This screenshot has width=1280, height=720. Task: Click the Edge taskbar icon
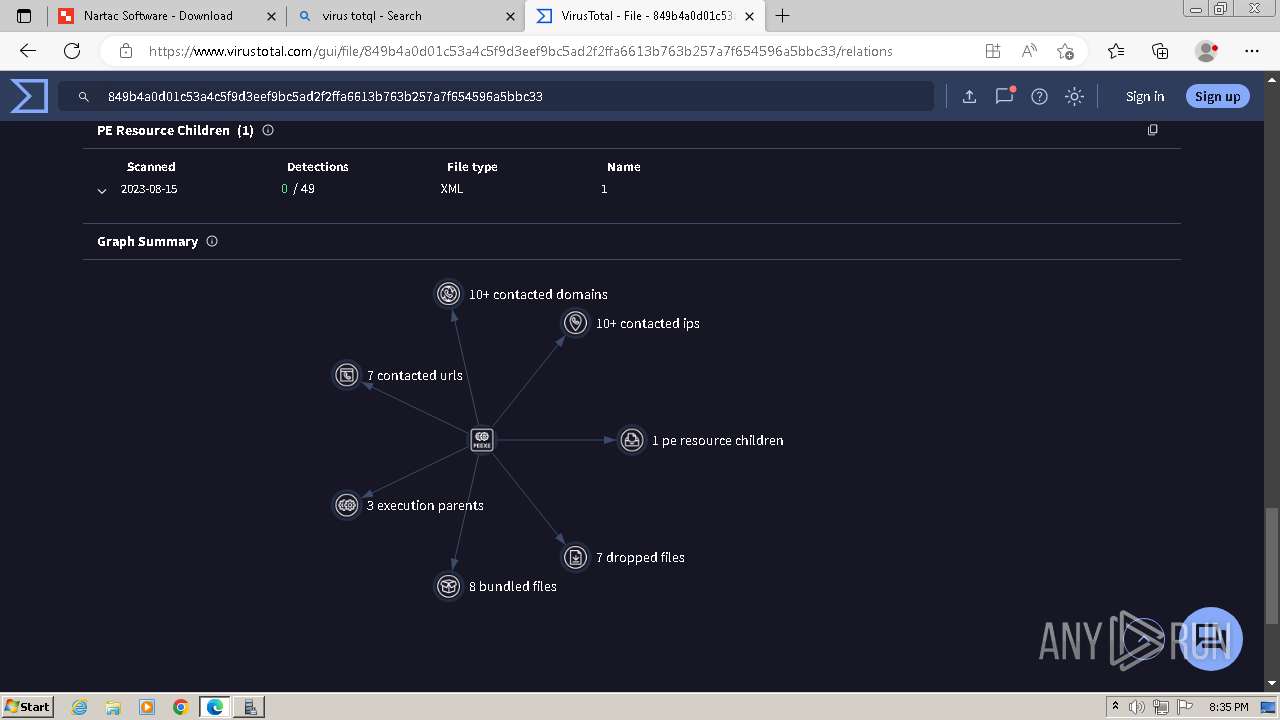click(215, 707)
